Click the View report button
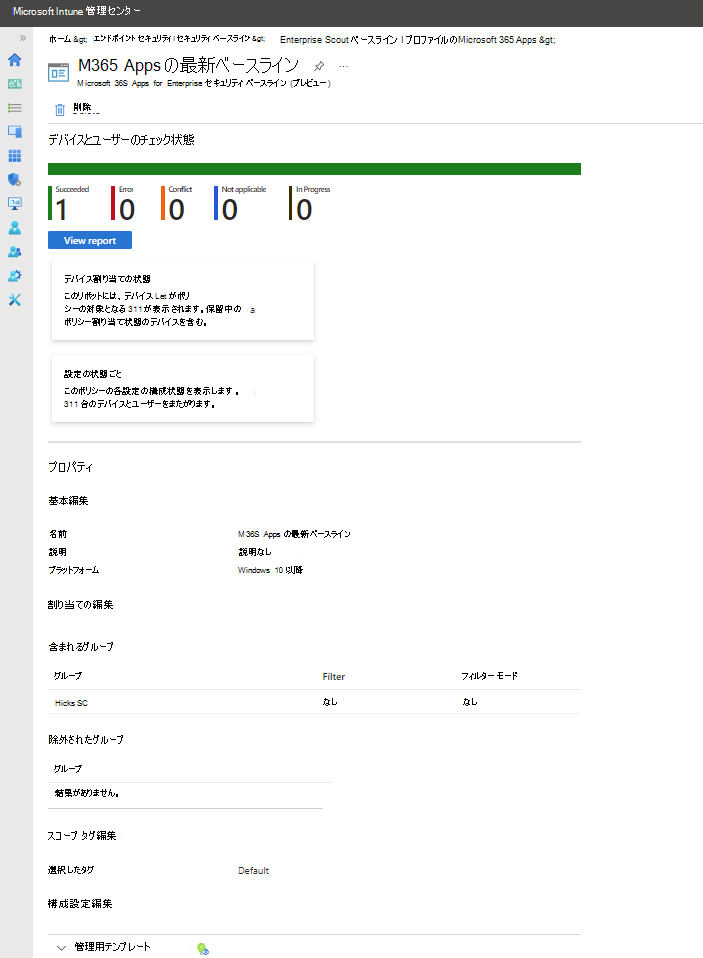The height and width of the screenshot is (958, 703). [90, 240]
